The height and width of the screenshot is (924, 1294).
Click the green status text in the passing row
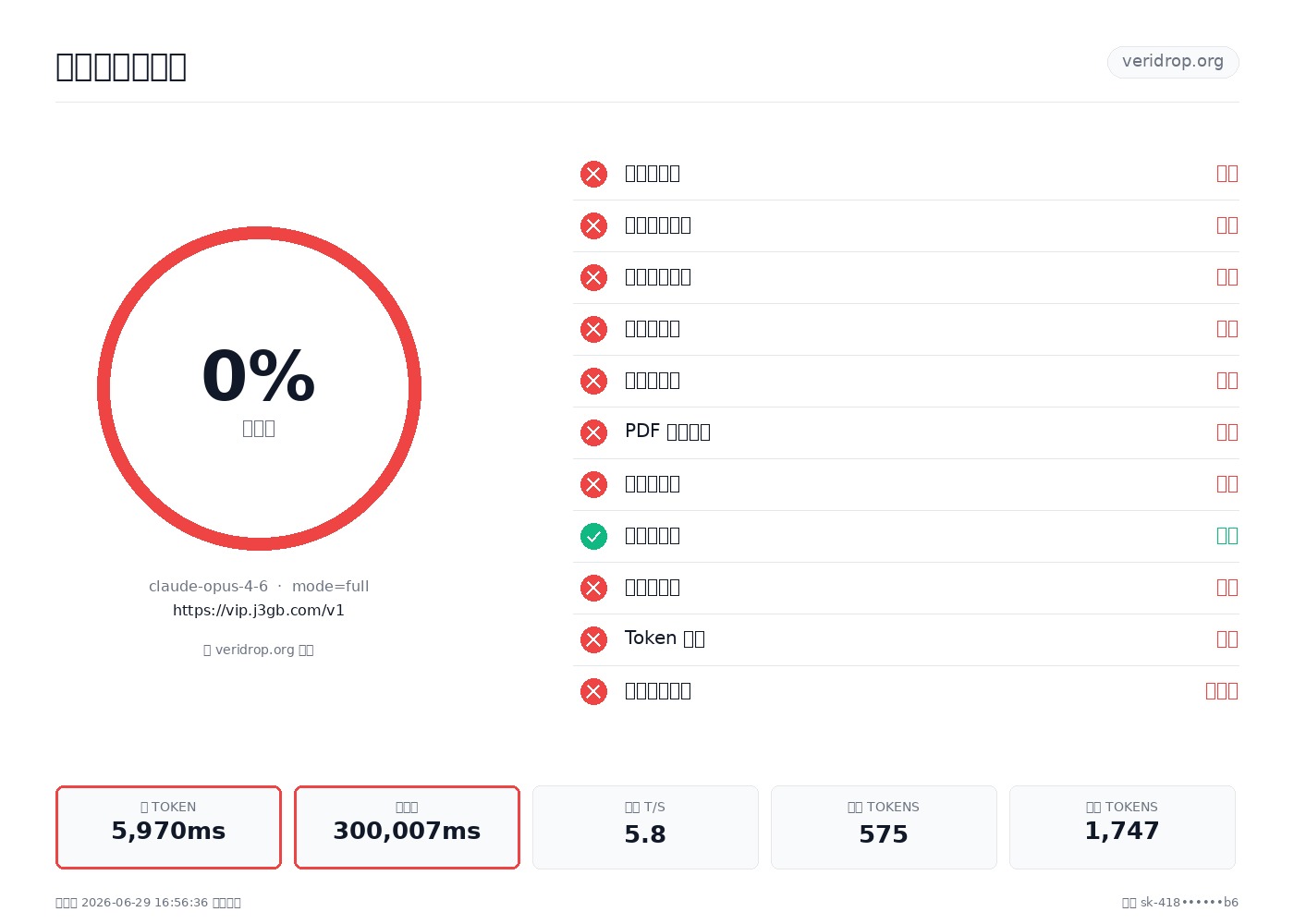point(1227,536)
